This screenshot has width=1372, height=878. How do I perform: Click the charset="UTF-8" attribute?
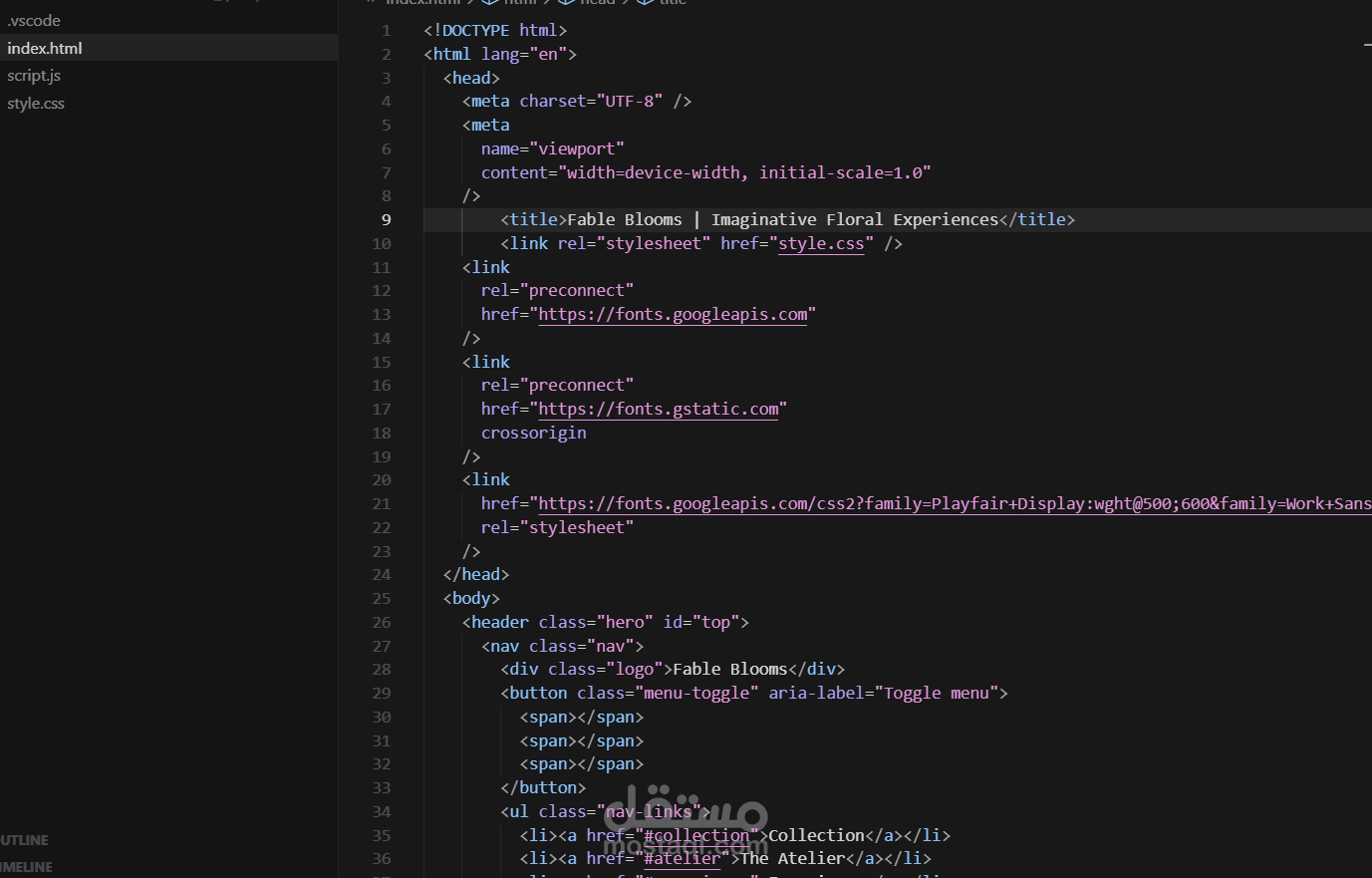pos(591,101)
